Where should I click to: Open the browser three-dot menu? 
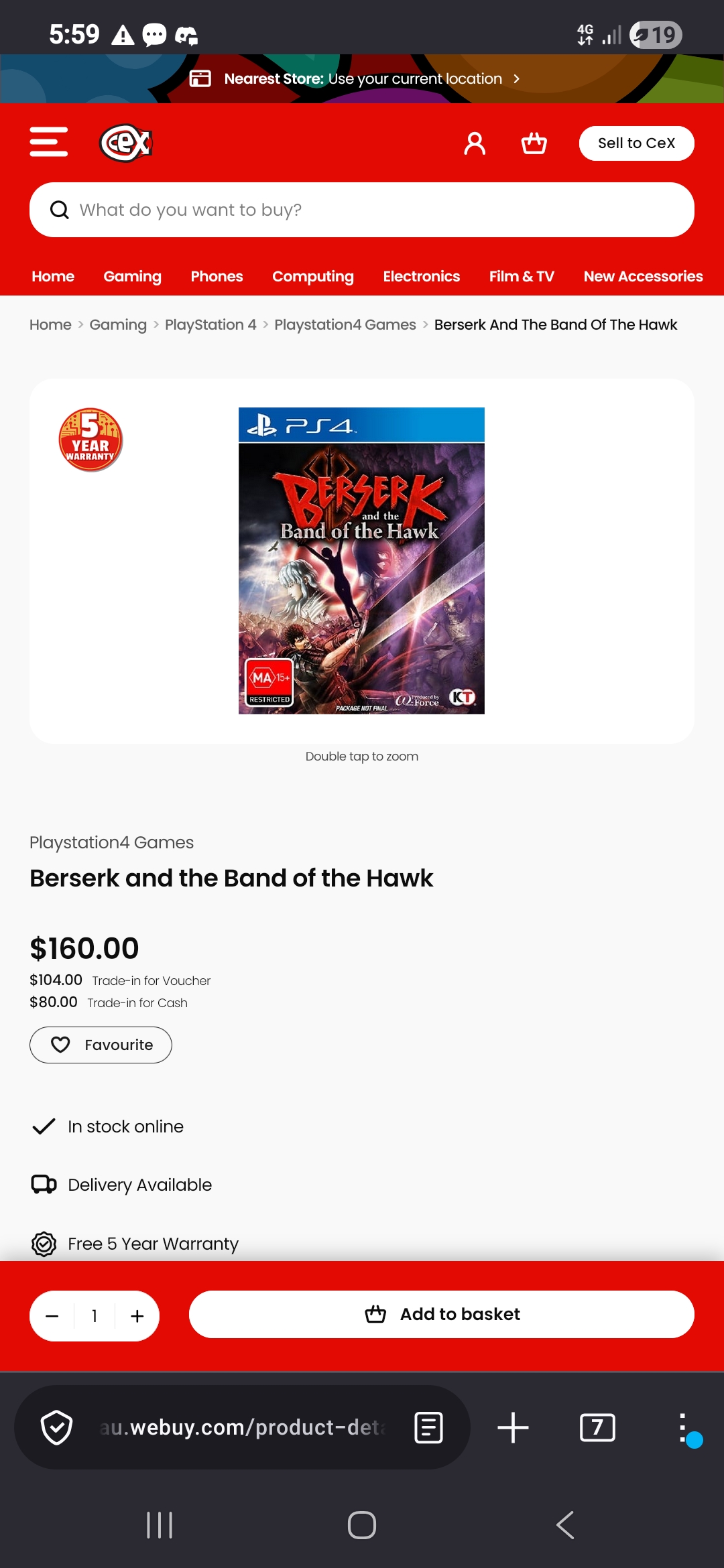pyautogui.click(x=682, y=1428)
